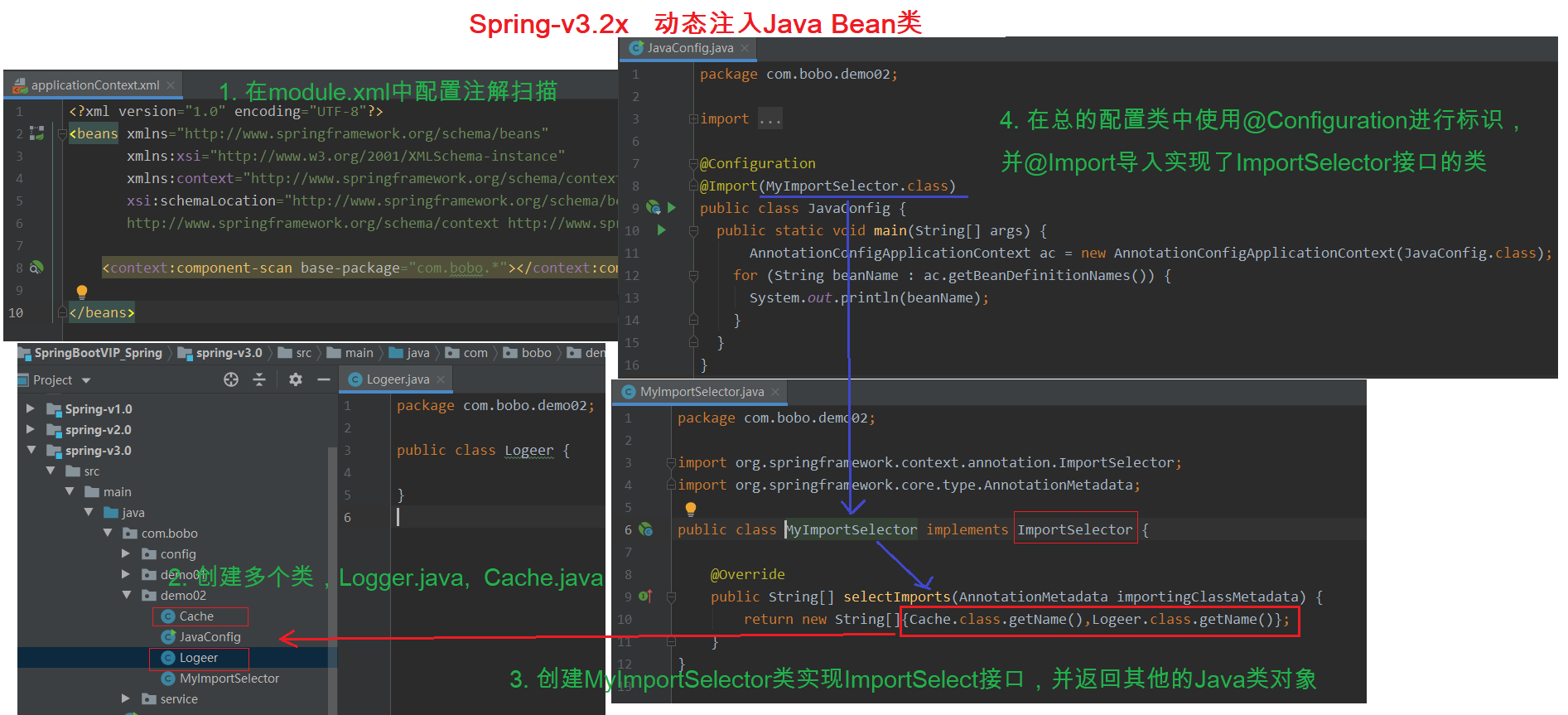The width and height of the screenshot is (1568, 715).
Task: Hide the Project panel with minus icon
Action: coord(324,379)
